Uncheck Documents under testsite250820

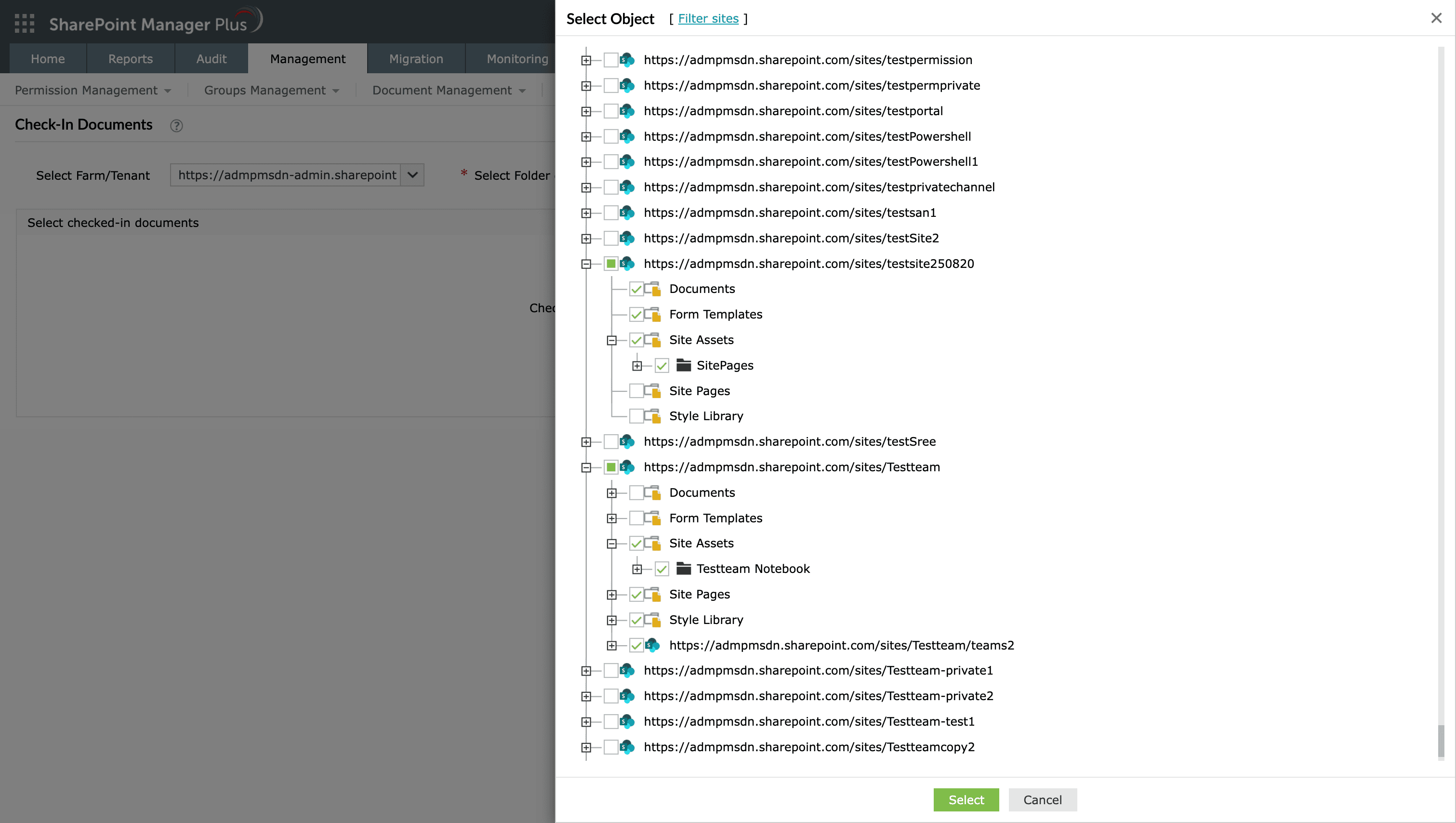(x=636, y=289)
